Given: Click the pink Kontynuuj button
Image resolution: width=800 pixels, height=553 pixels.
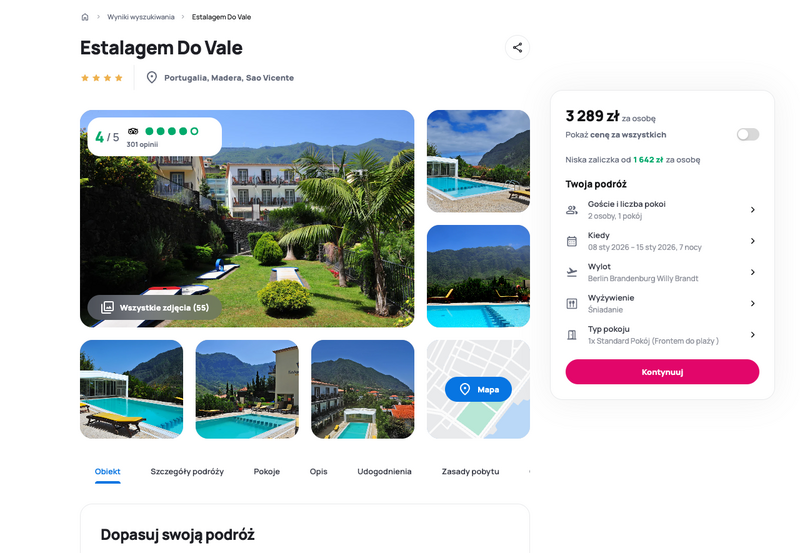Looking at the screenshot, I should pyautogui.click(x=662, y=372).
